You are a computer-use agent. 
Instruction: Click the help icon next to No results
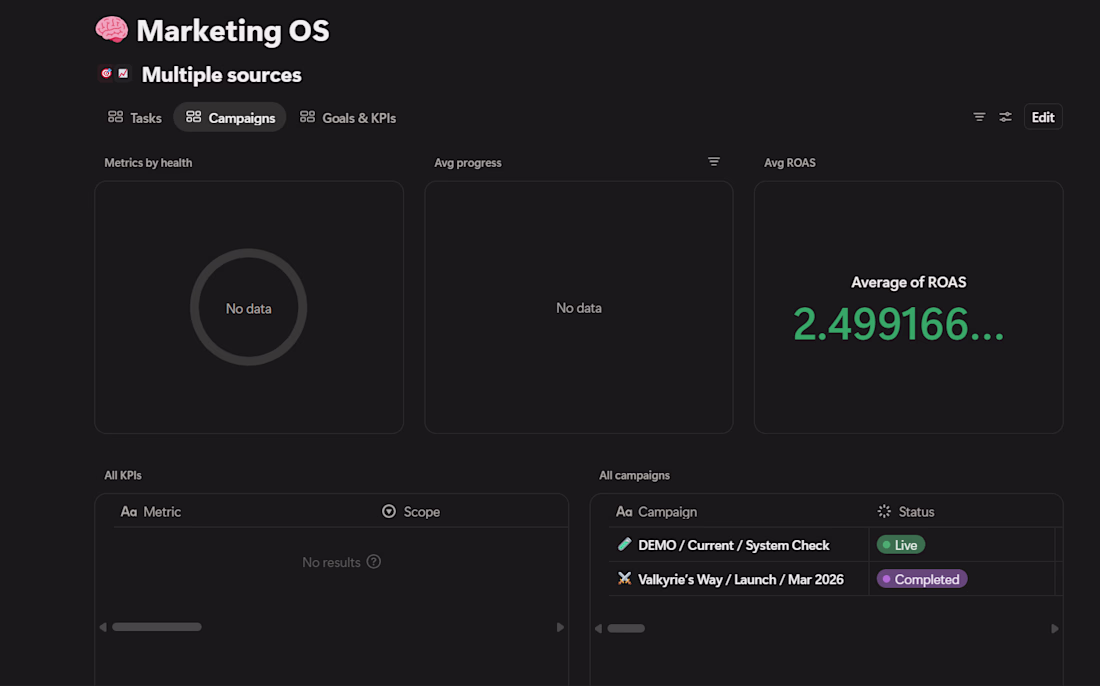pyautogui.click(x=374, y=562)
